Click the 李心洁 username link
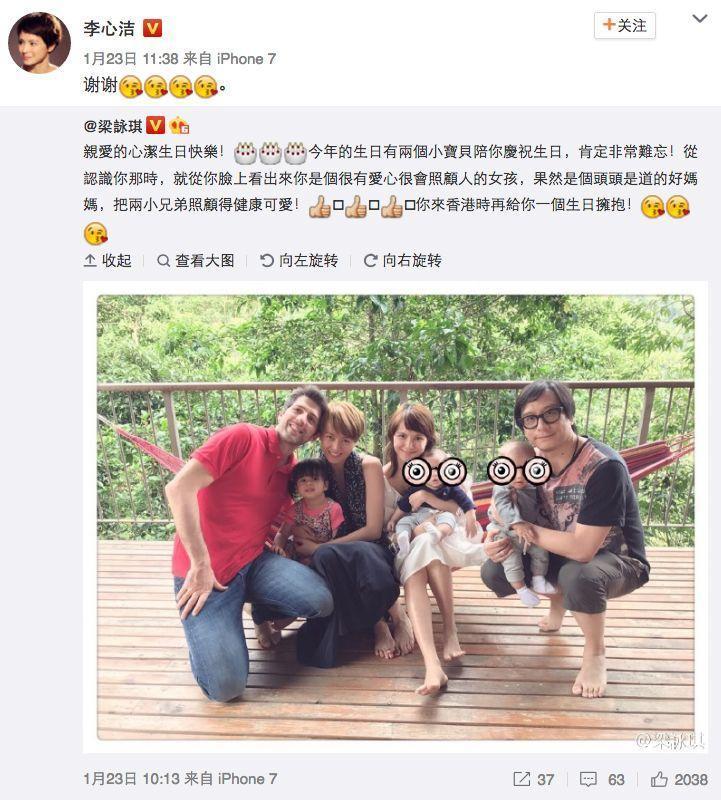 pyautogui.click(x=109, y=28)
